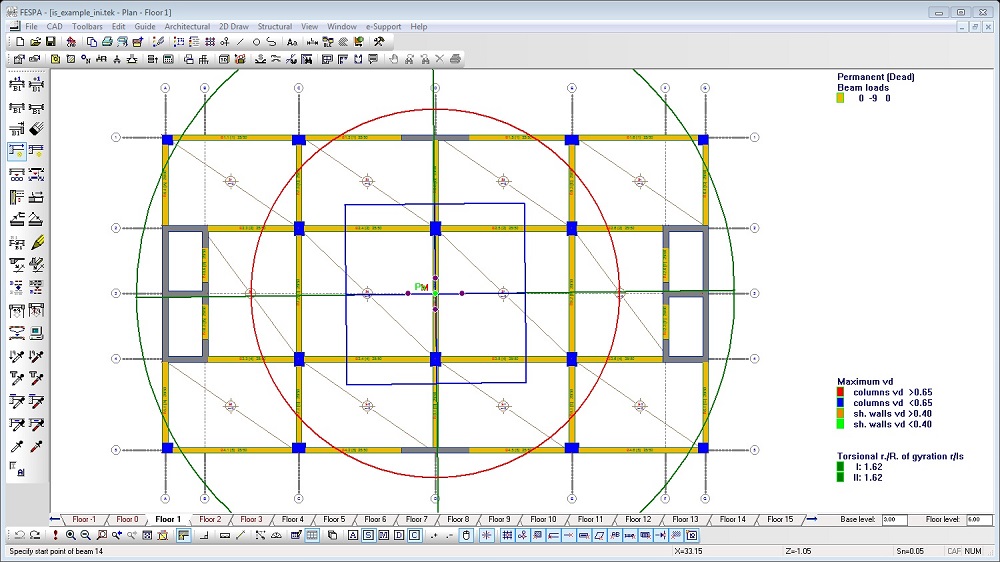Click the calculator icon in second toolbar
Image resolution: width=1000 pixels, height=562 pixels.
[168, 59]
